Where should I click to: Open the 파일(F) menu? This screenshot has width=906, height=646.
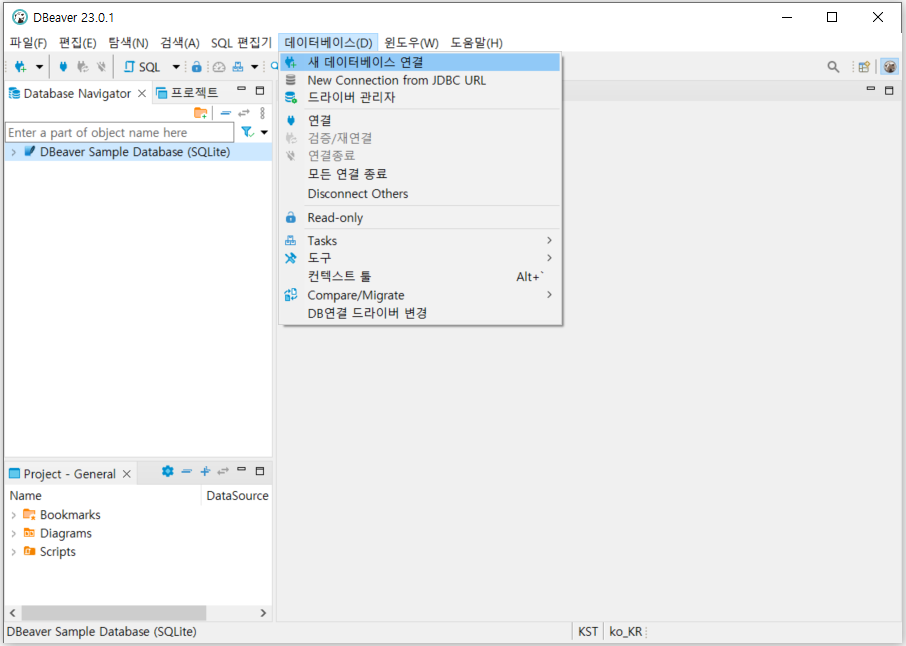[x=28, y=43]
